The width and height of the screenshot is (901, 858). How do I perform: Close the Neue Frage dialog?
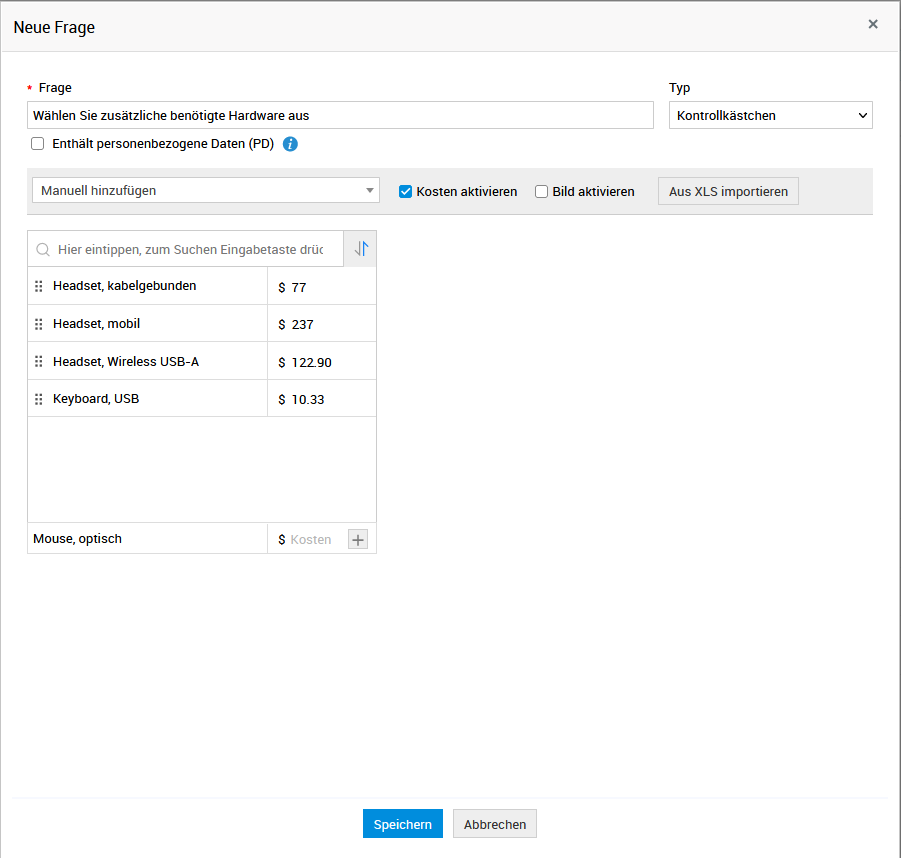click(x=873, y=24)
